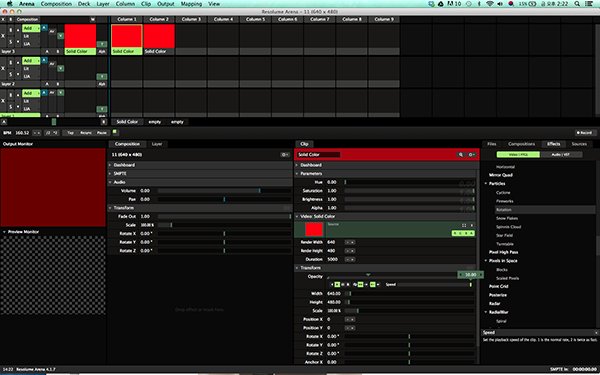Trigger Column 3 header

coord(191,19)
